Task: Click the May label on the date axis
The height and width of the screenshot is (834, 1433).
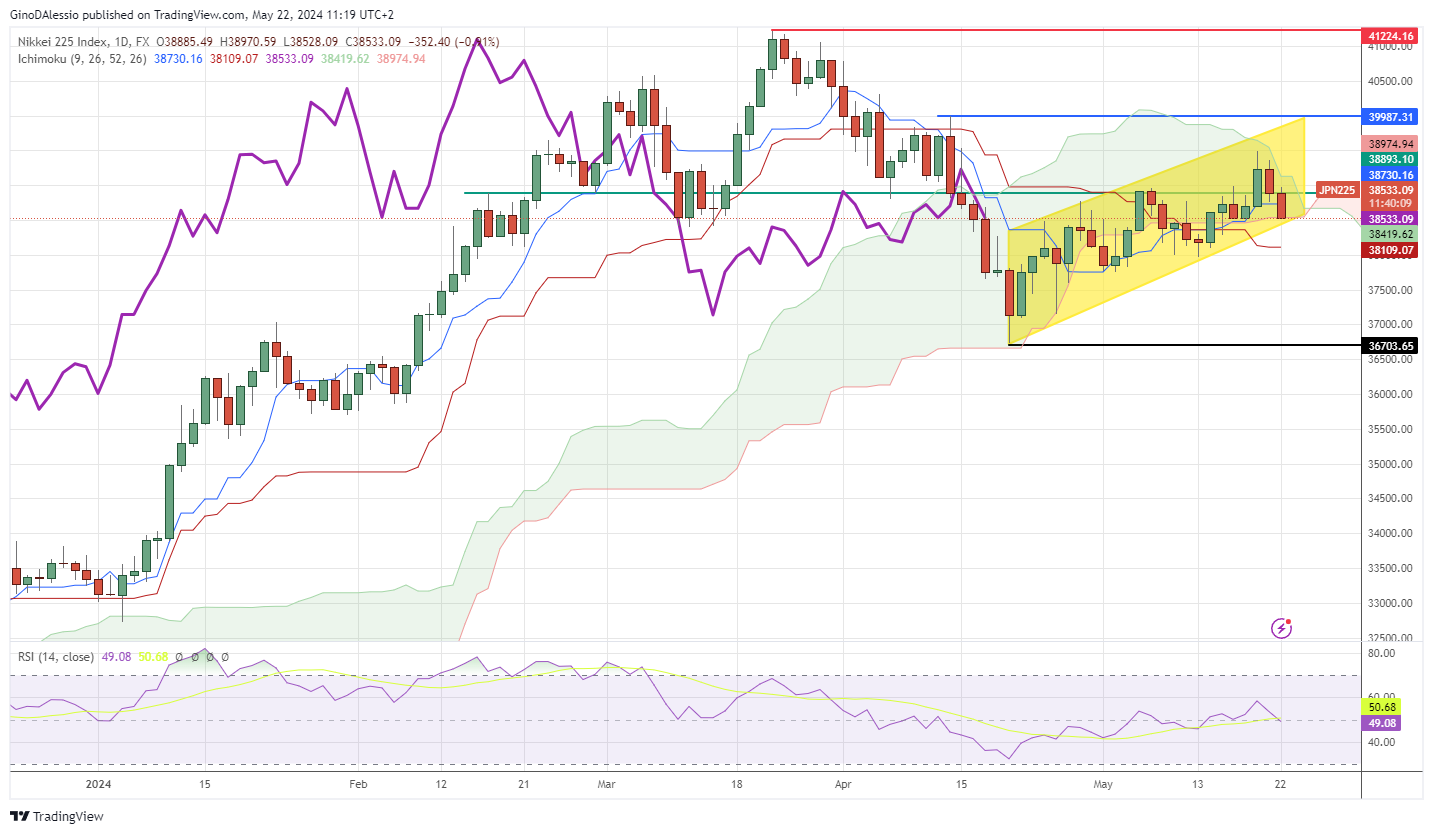Action: pyautogui.click(x=1104, y=784)
